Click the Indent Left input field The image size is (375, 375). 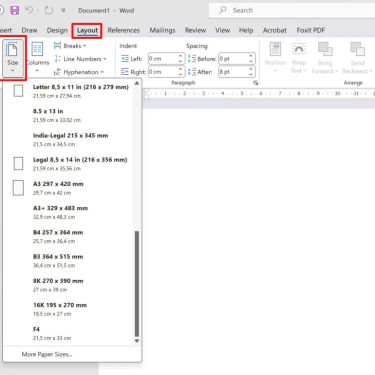[163, 59]
